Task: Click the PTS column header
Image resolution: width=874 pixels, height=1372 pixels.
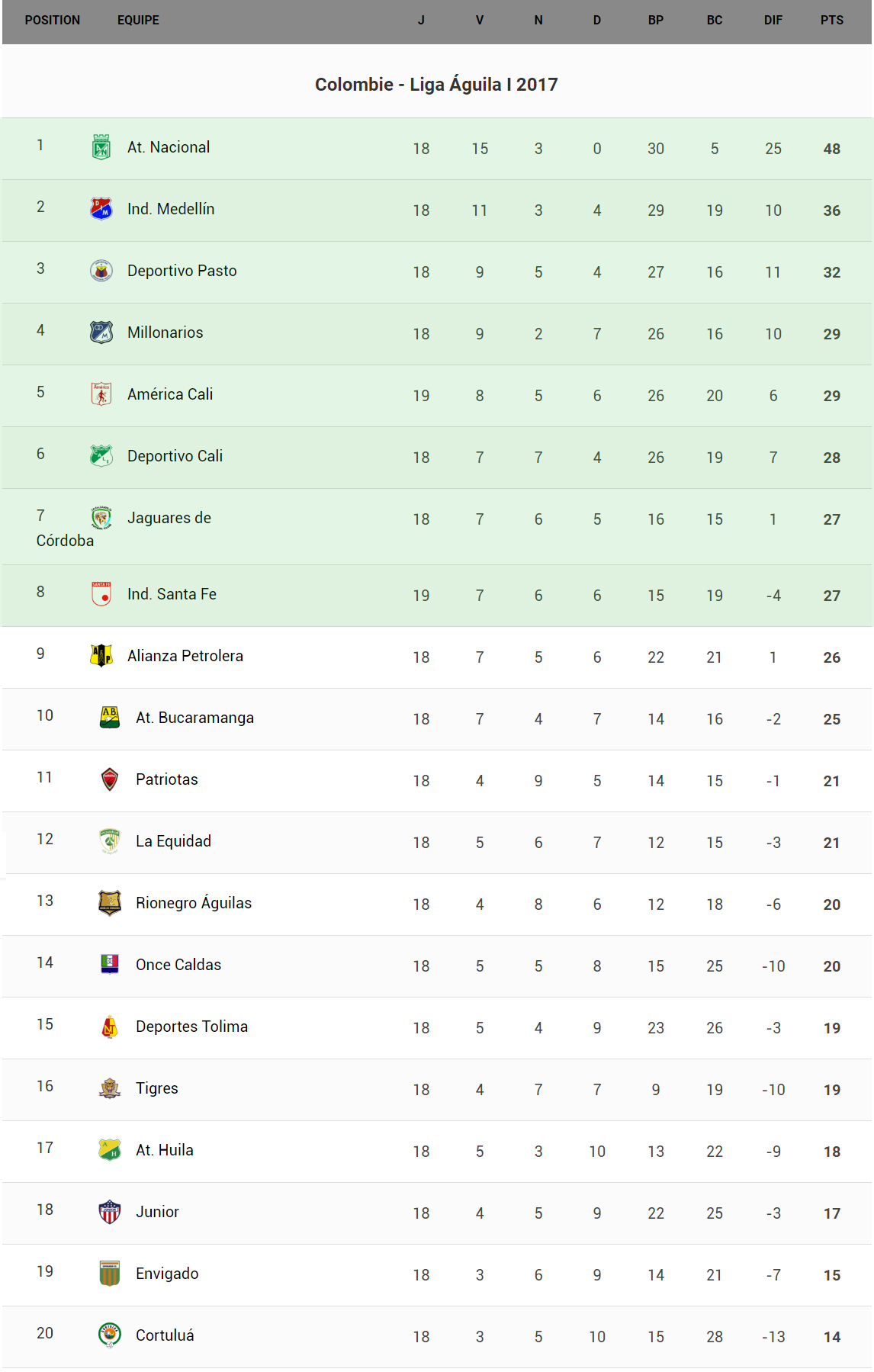Action: [831, 21]
